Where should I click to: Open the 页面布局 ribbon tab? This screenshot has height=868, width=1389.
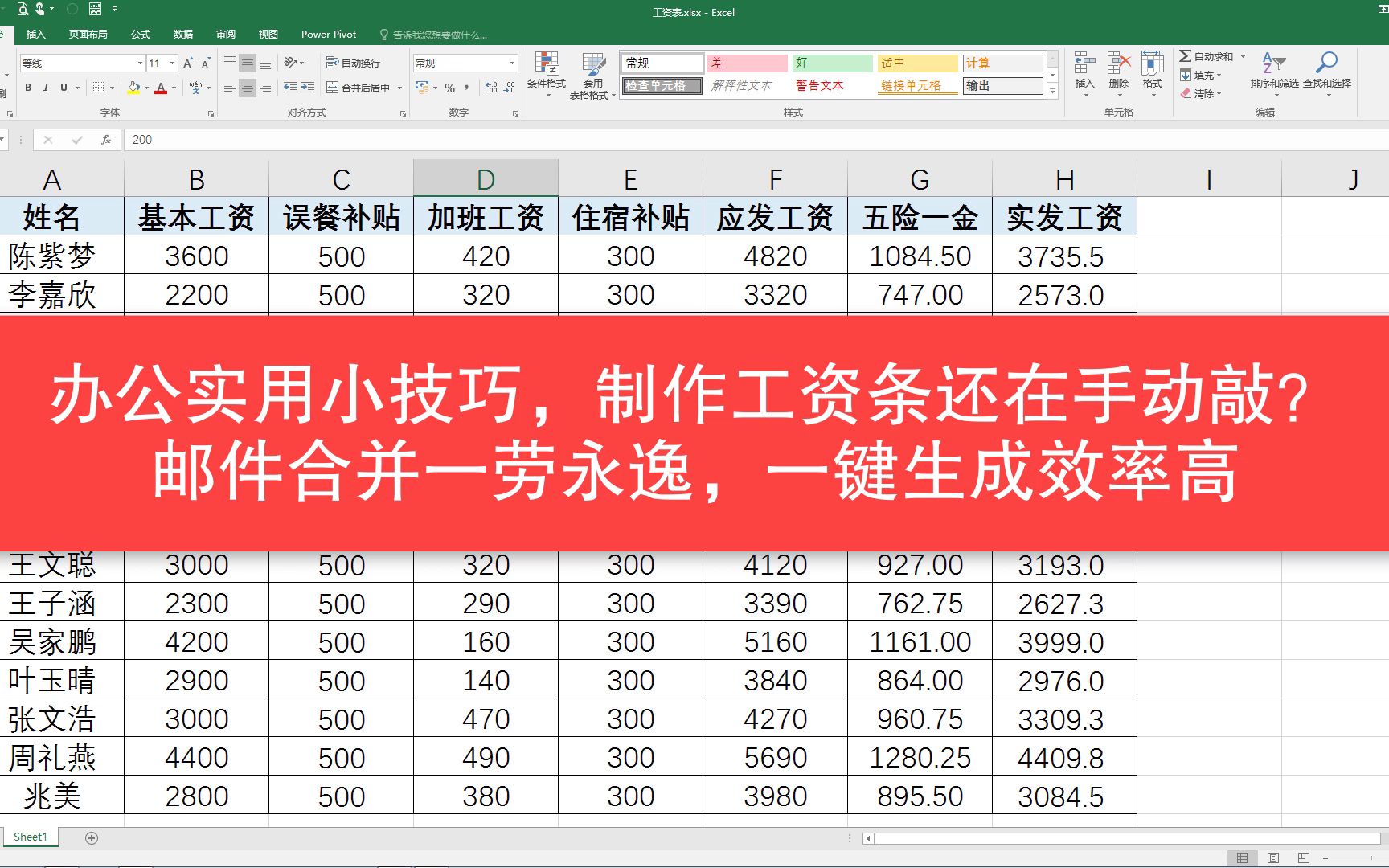click(88, 35)
